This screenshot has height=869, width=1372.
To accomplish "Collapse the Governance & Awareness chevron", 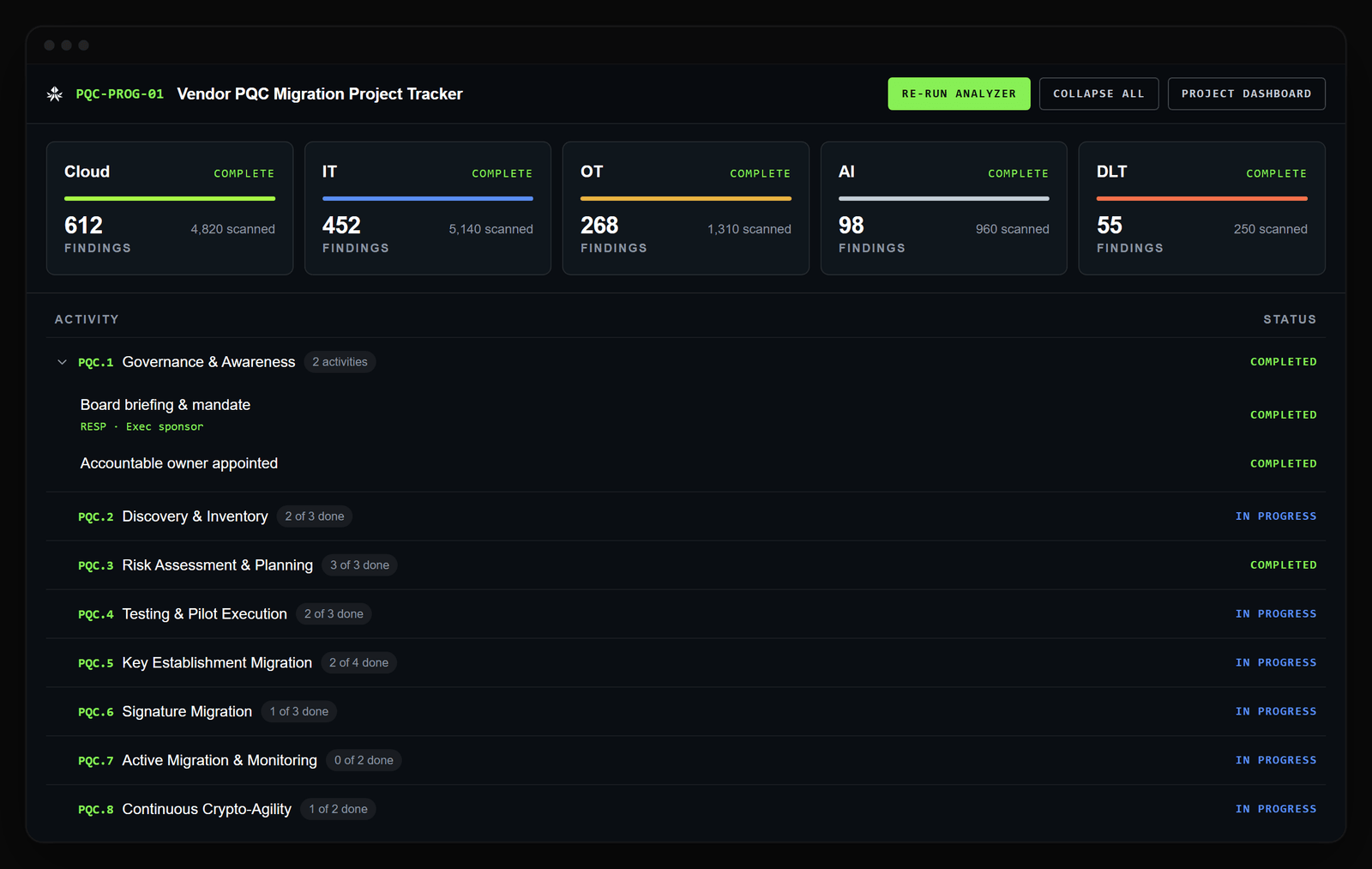I will [62, 362].
